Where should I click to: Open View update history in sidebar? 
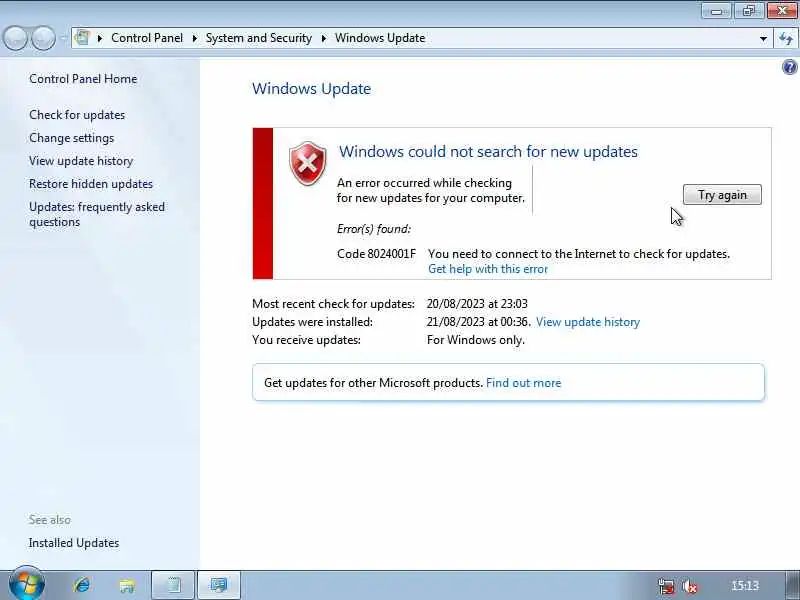[81, 161]
